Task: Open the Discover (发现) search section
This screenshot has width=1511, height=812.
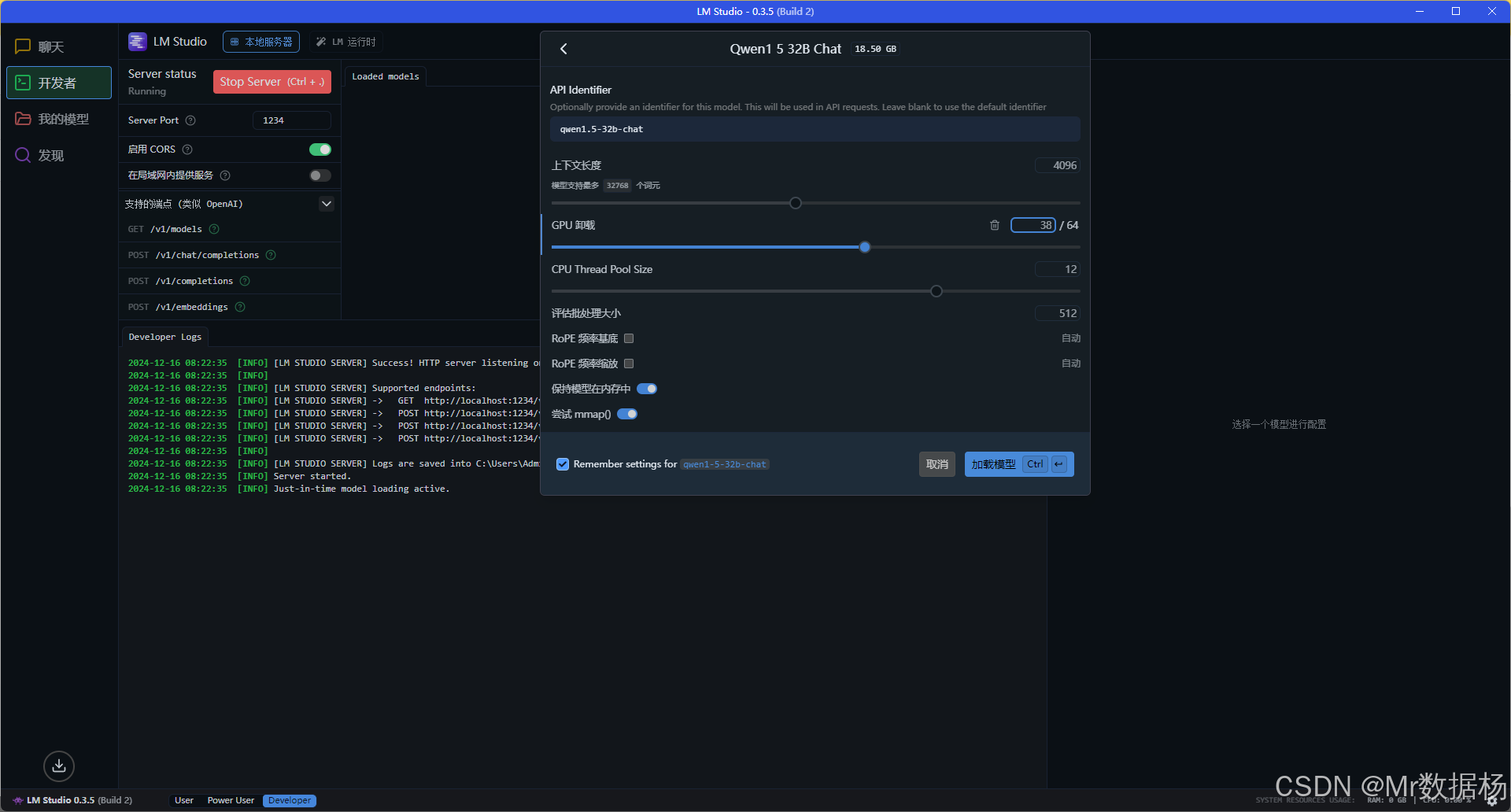Action: pos(59,155)
